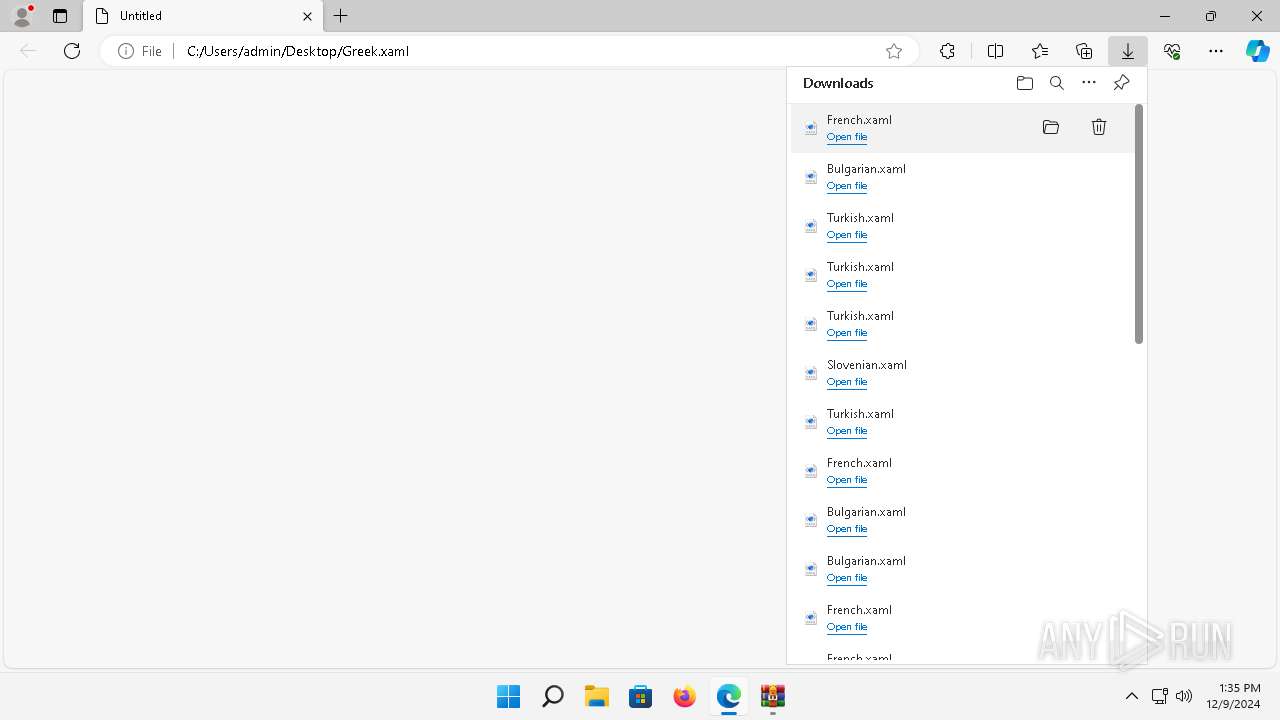Select the Slovenian.xaml download entry
Viewport: 1280px width, 720px height.
tap(962, 373)
